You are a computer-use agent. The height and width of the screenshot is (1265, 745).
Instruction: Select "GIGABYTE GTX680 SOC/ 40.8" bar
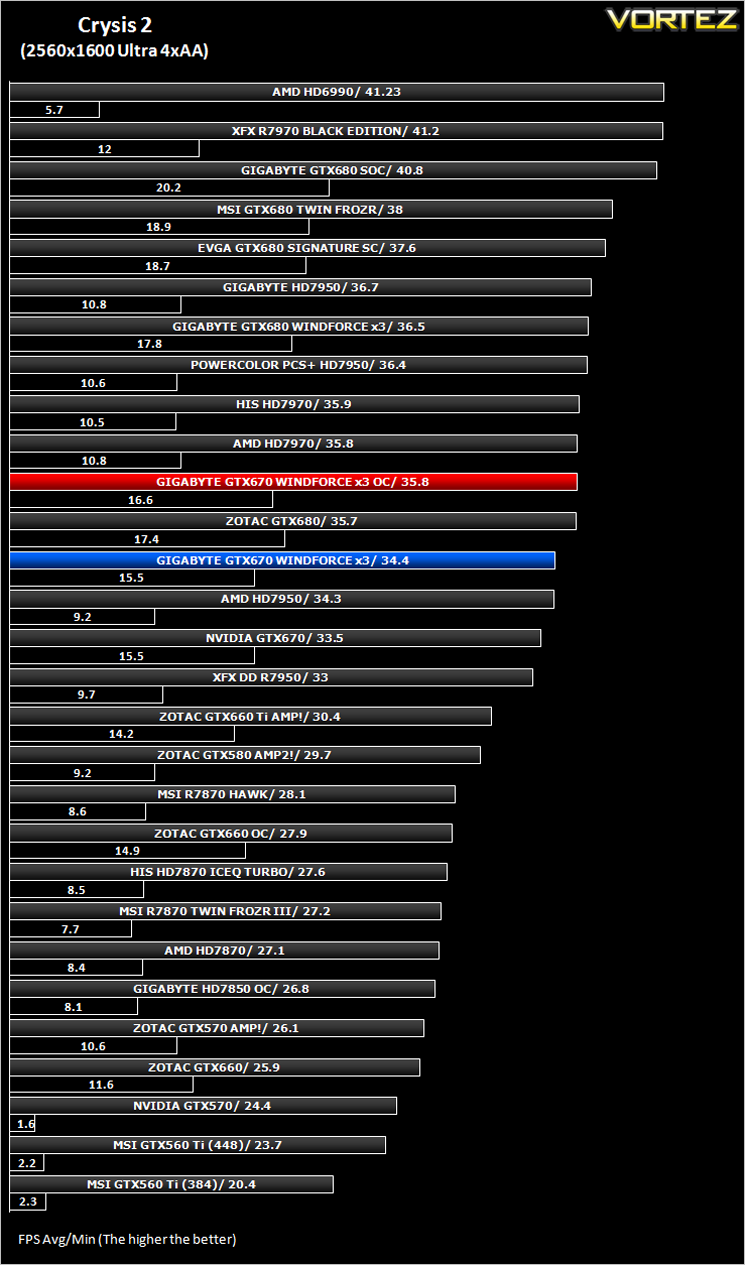coord(333,170)
